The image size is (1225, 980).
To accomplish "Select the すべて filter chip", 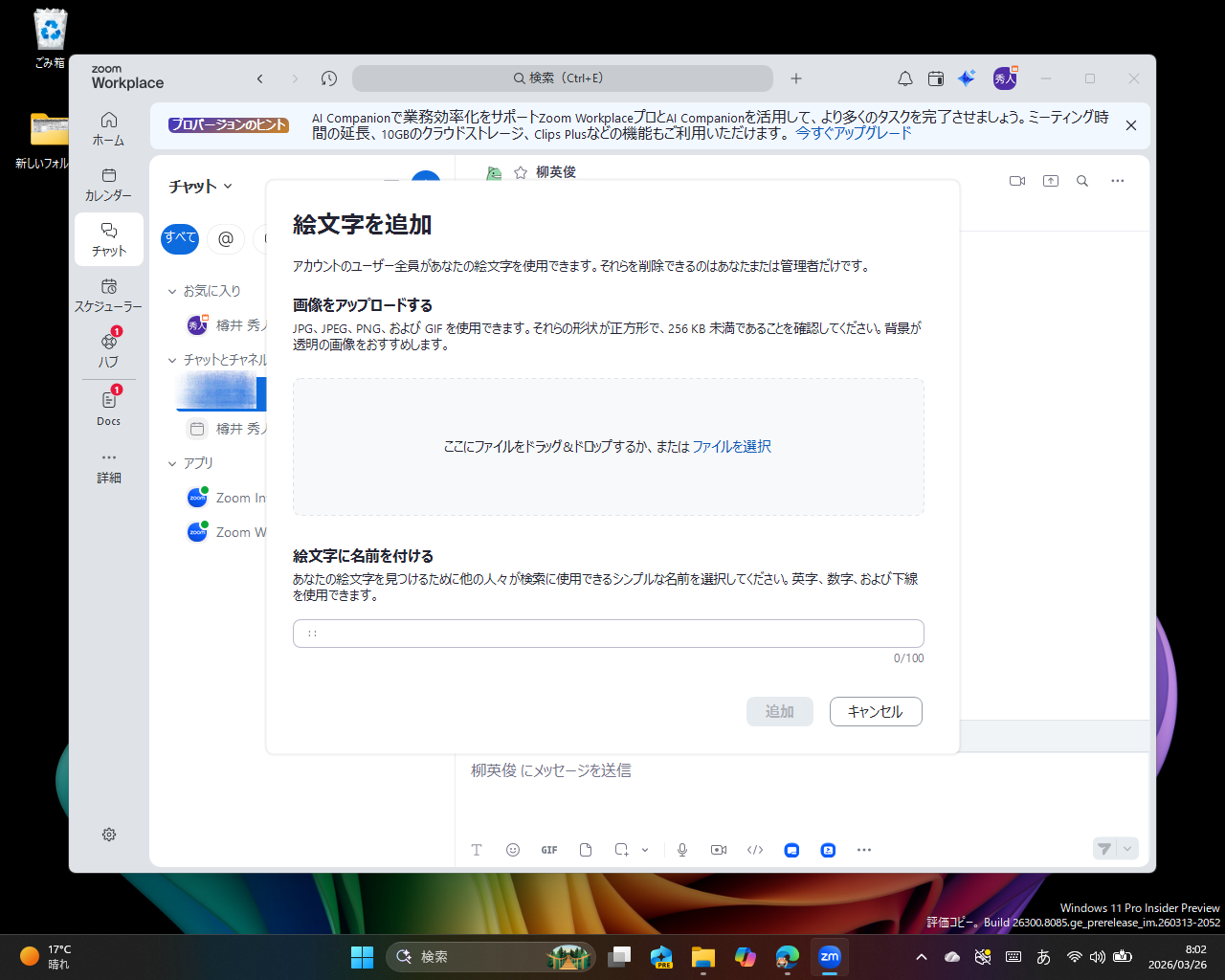I will 180,238.
